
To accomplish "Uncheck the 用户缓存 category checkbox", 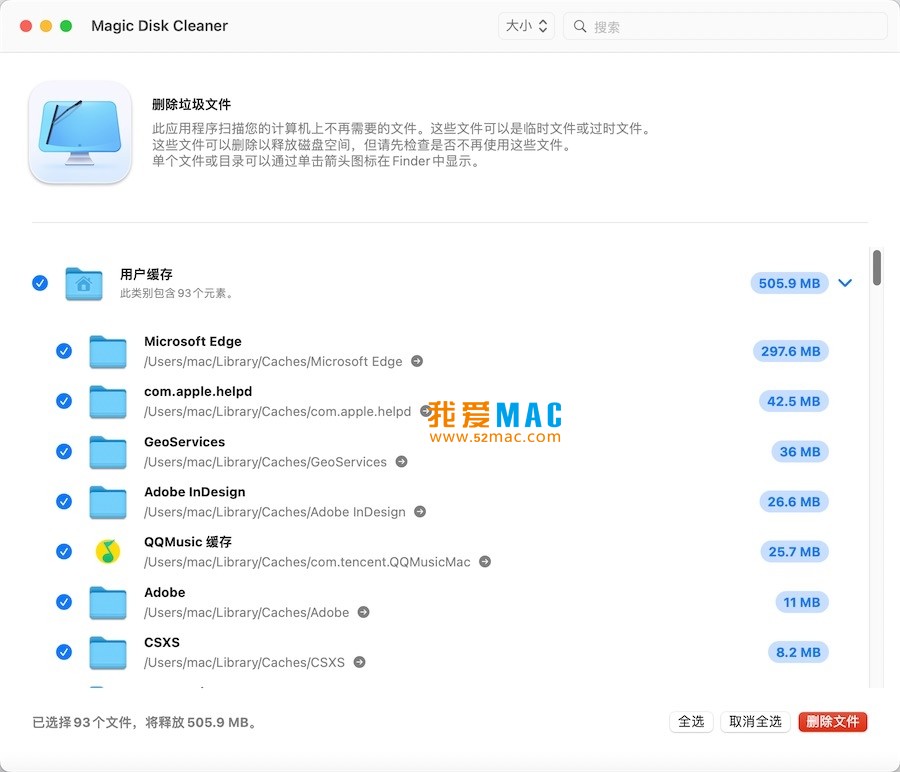I will [x=40, y=283].
